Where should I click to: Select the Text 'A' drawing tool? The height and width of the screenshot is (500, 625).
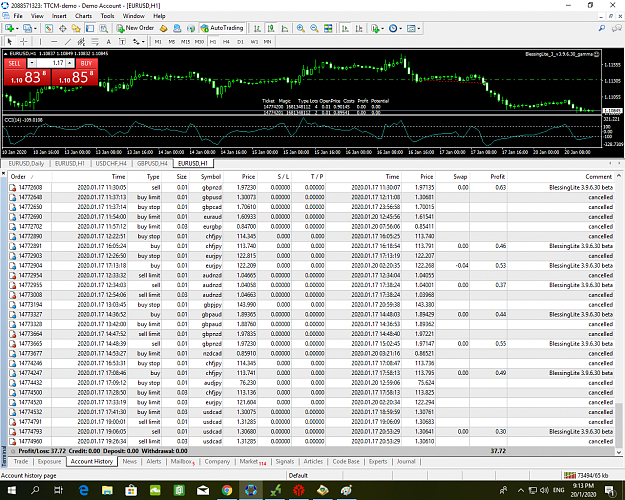pyautogui.click(x=108, y=41)
